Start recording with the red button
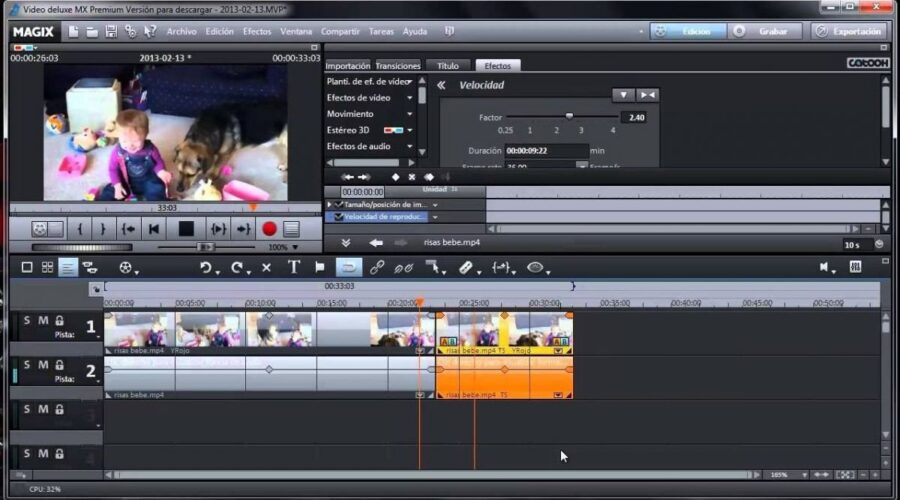 (x=269, y=229)
